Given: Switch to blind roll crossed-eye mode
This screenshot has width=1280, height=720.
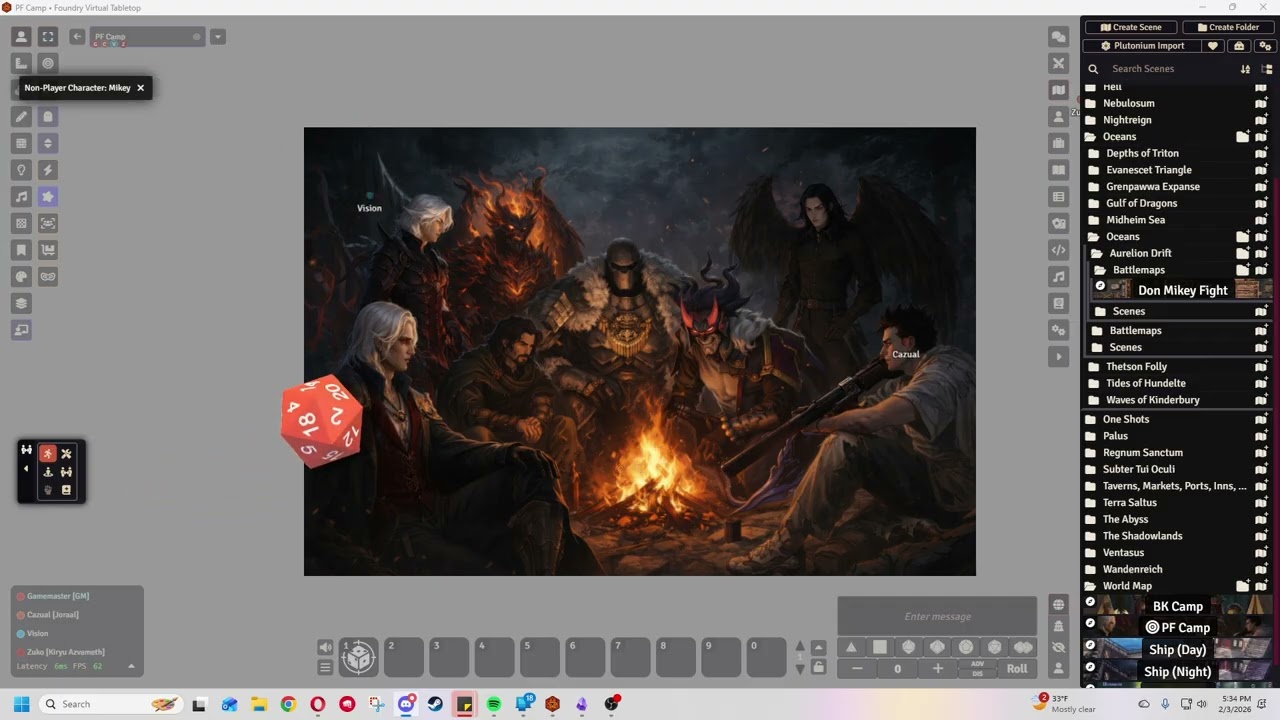Looking at the screenshot, I should pos(1058,647).
